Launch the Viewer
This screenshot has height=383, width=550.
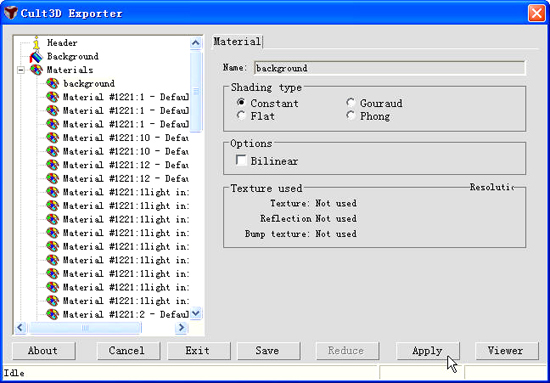pos(507,351)
